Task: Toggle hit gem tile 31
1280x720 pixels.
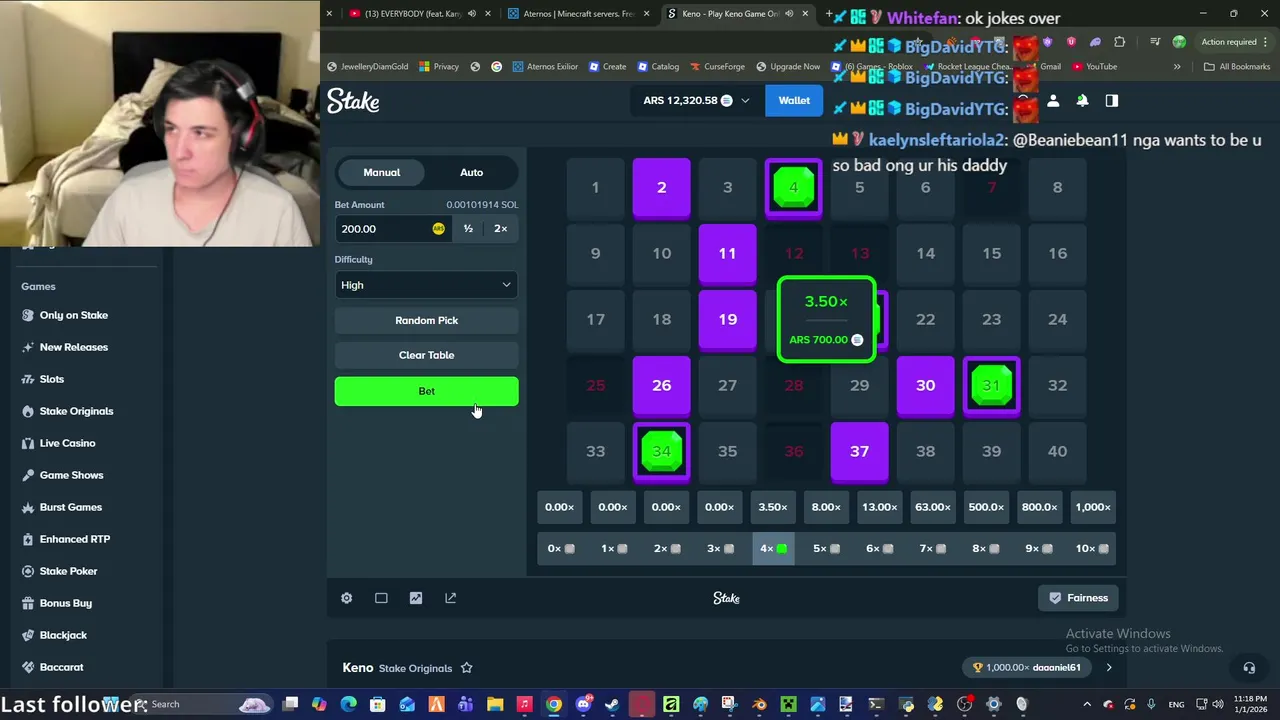Action: [x=991, y=385]
